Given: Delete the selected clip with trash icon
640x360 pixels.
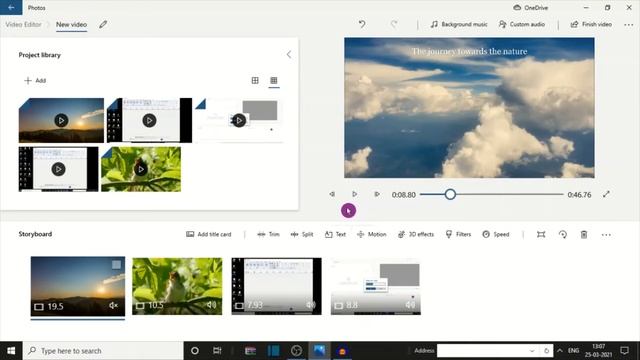Looking at the screenshot, I should [584, 234].
